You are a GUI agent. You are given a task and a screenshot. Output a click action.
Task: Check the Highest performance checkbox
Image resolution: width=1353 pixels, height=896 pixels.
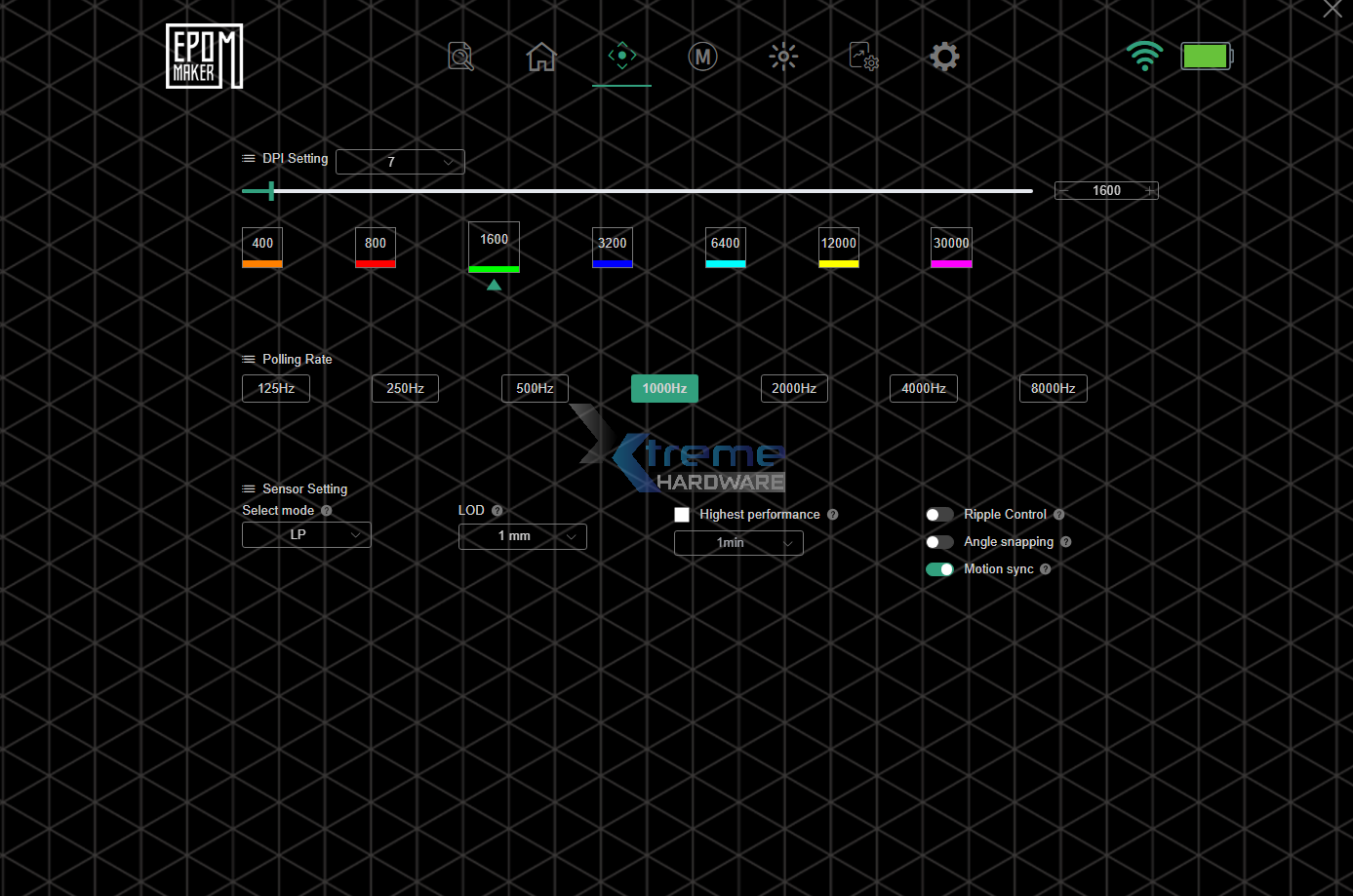coord(682,514)
